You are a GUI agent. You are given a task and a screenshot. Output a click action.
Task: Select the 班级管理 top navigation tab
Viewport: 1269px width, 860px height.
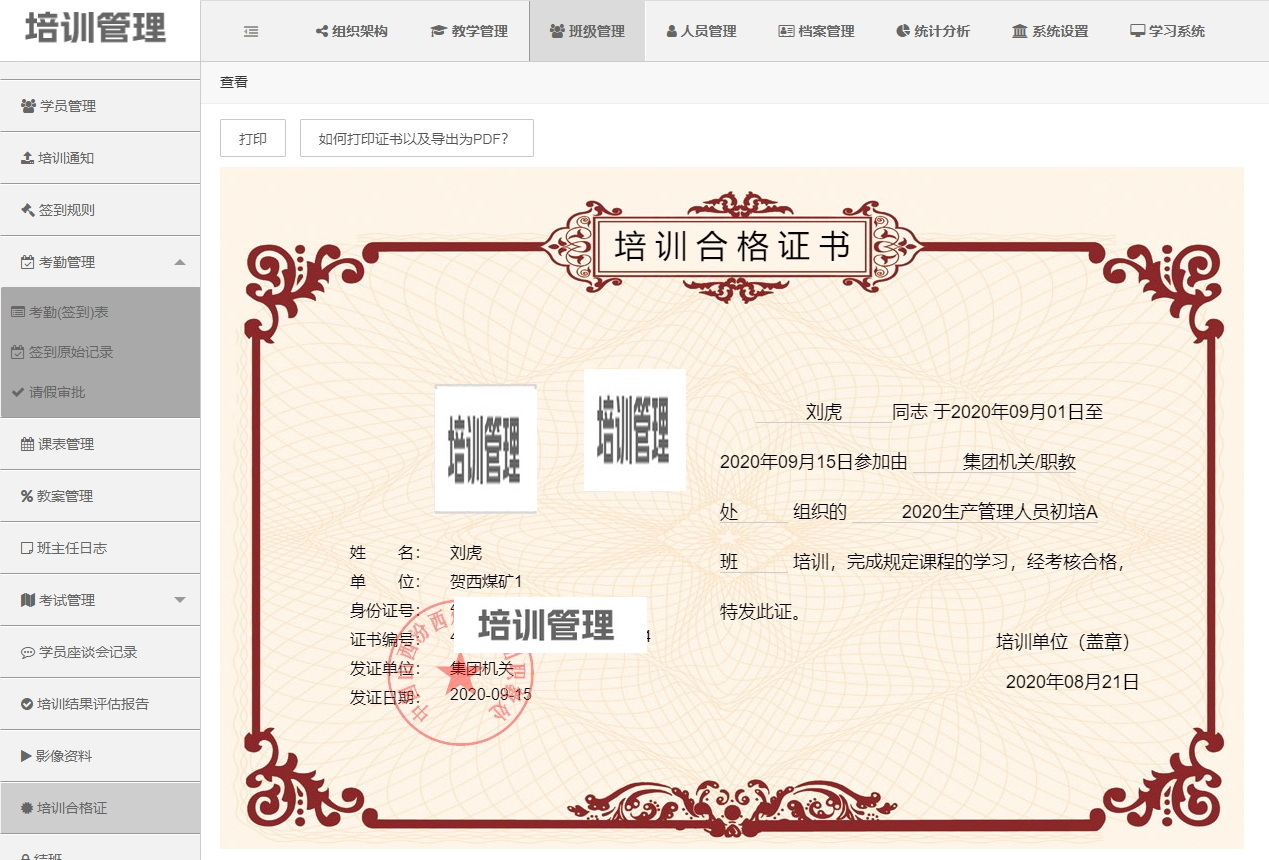point(586,31)
